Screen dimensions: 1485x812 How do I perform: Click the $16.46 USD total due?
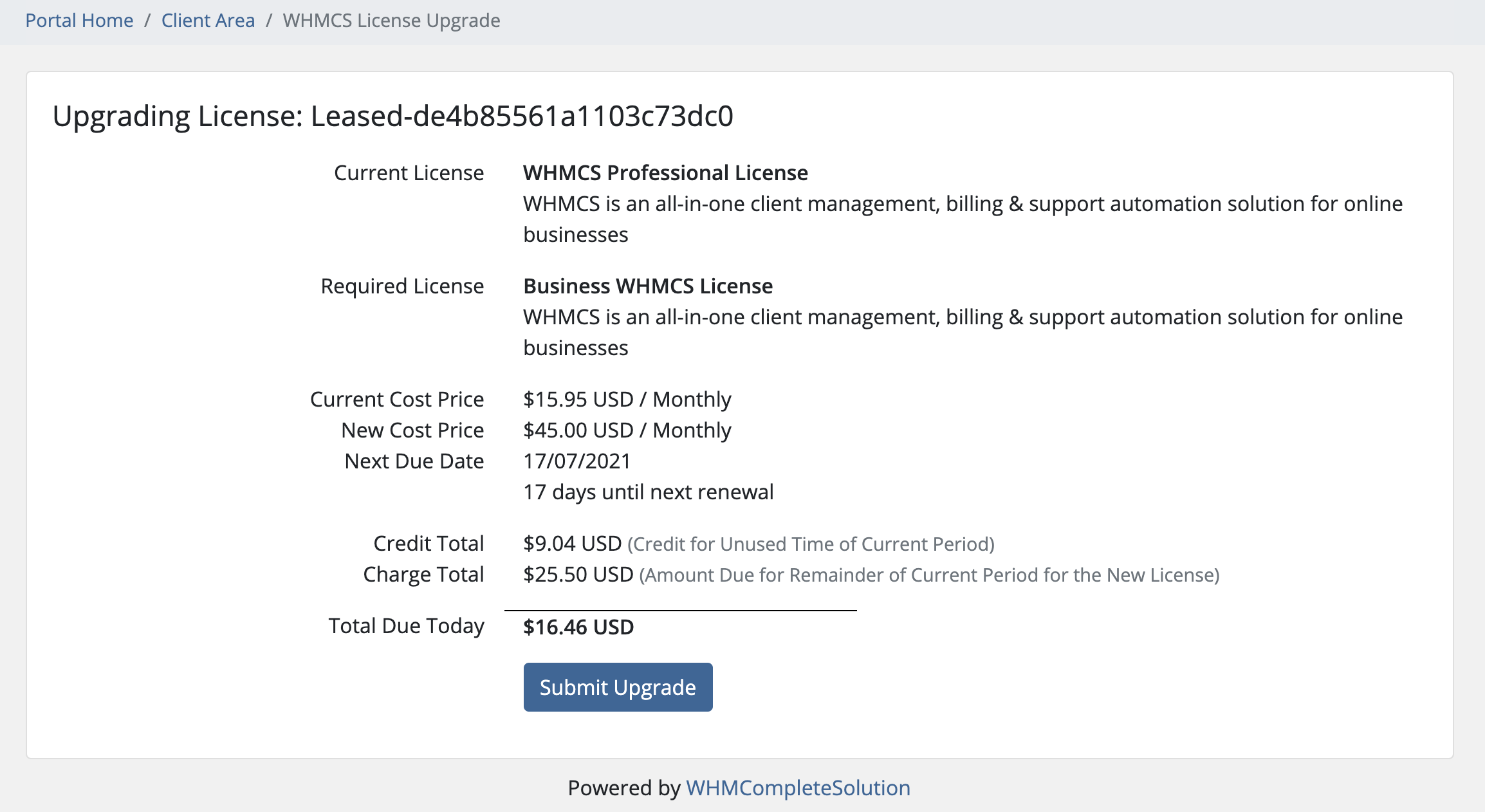578,627
